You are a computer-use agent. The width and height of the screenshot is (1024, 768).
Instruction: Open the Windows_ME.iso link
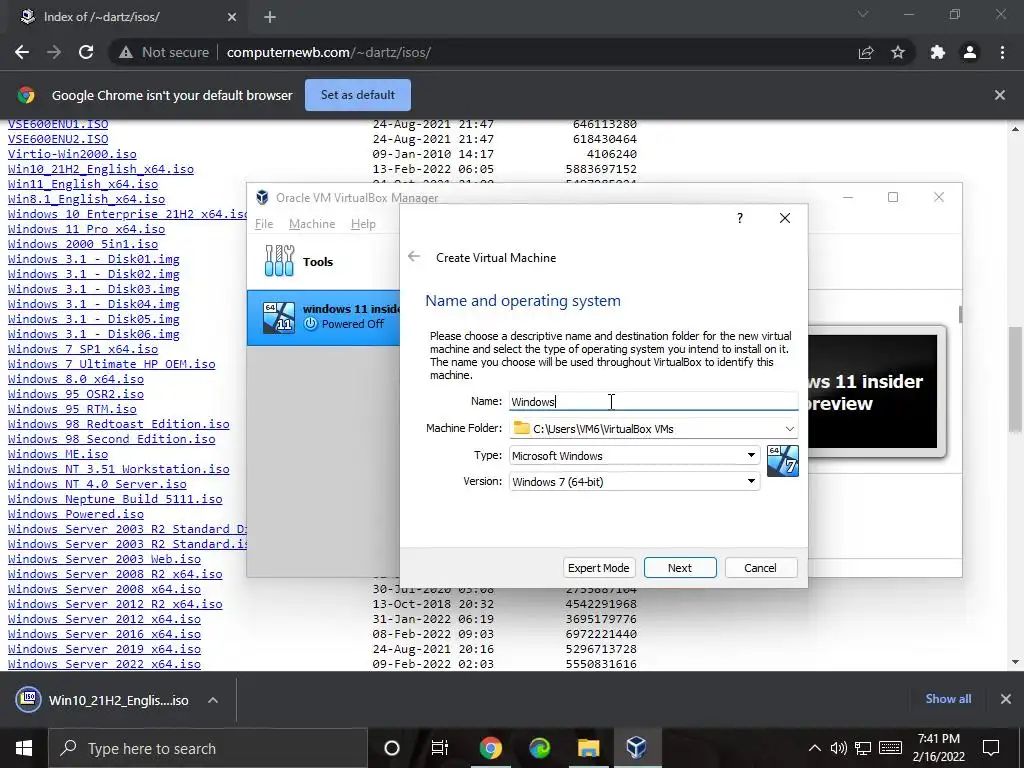(x=58, y=455)
